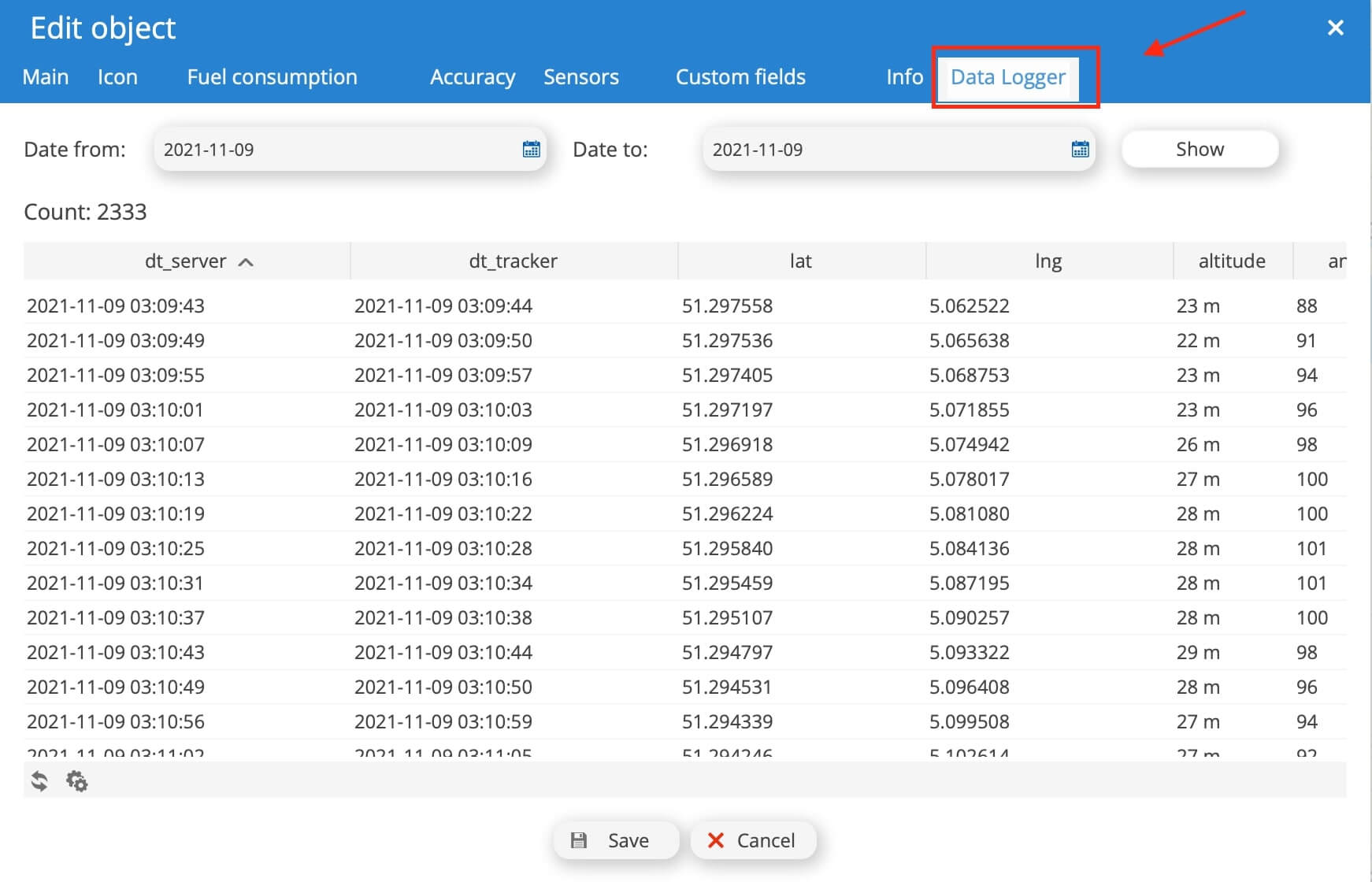Open table settings gear icon
The image size is (1372, 882).
tap(77, 781)
